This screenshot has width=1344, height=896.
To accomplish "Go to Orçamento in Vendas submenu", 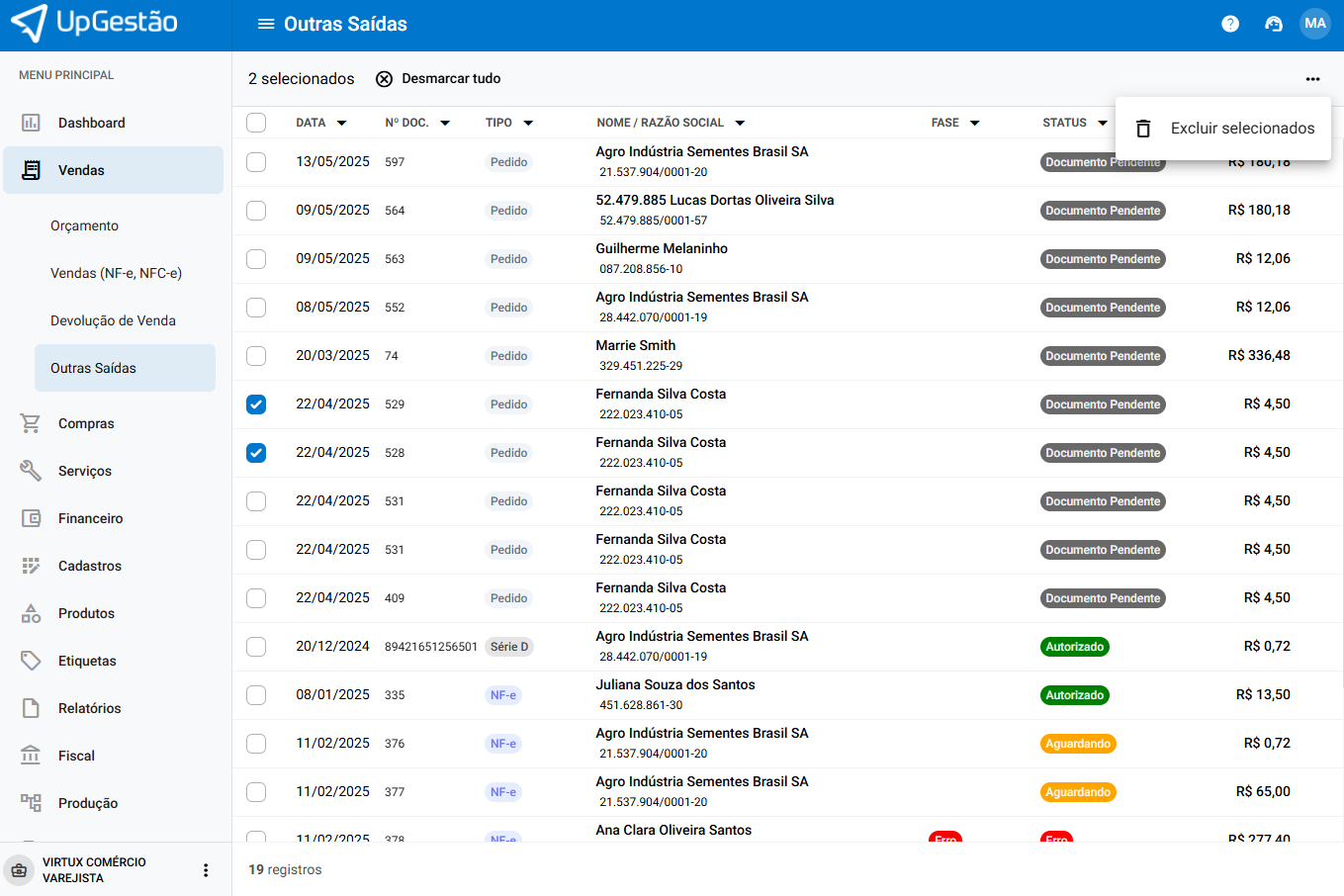I will 84,225.
